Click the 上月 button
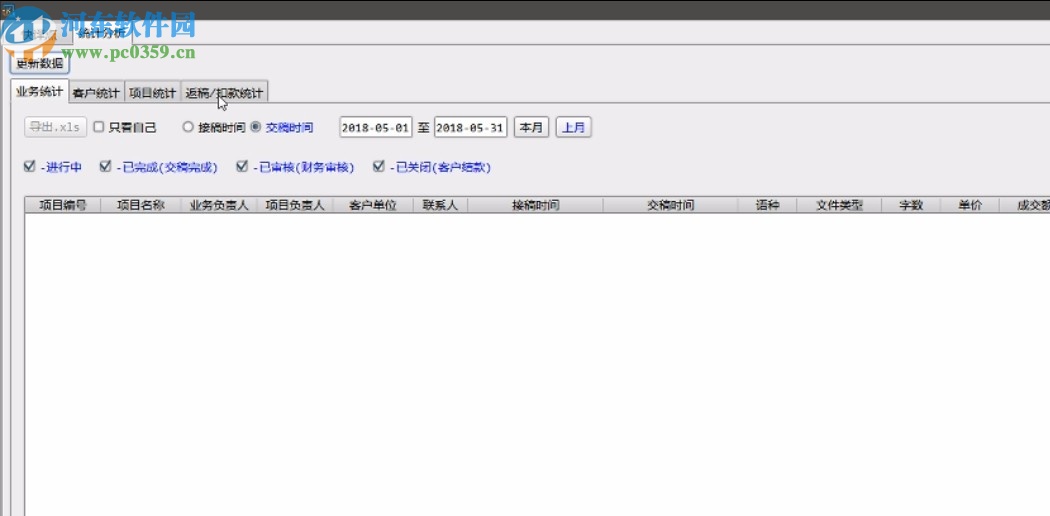 coord(573,127)
